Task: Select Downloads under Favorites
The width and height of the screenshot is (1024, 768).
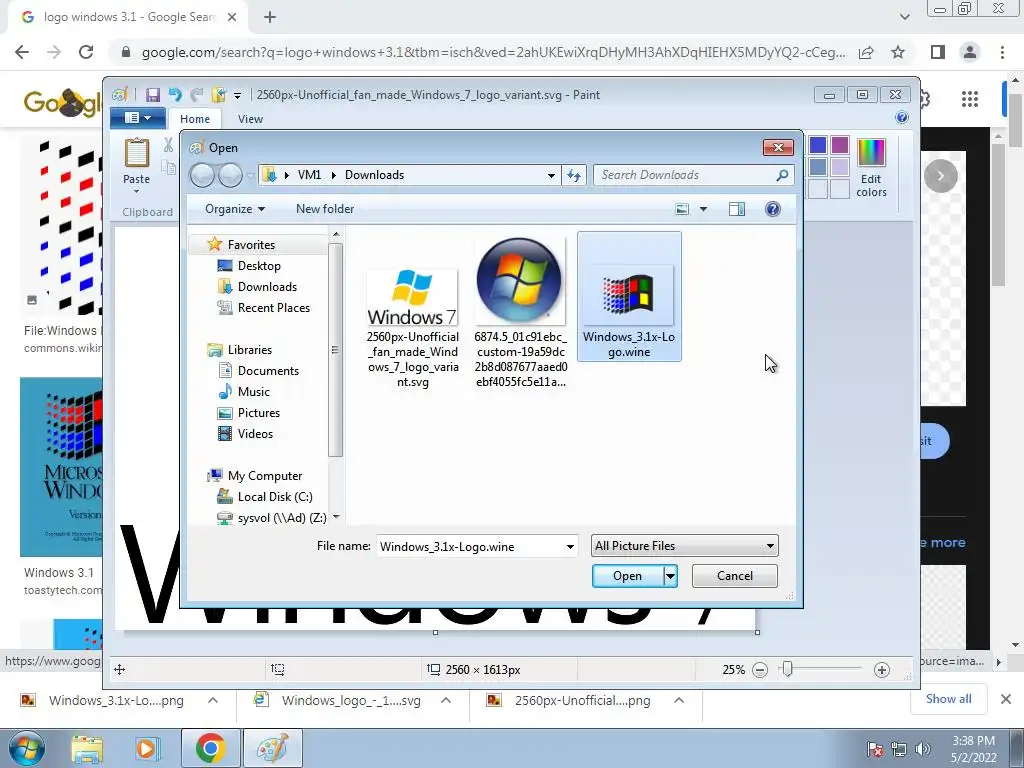Action: click(267, 287)
